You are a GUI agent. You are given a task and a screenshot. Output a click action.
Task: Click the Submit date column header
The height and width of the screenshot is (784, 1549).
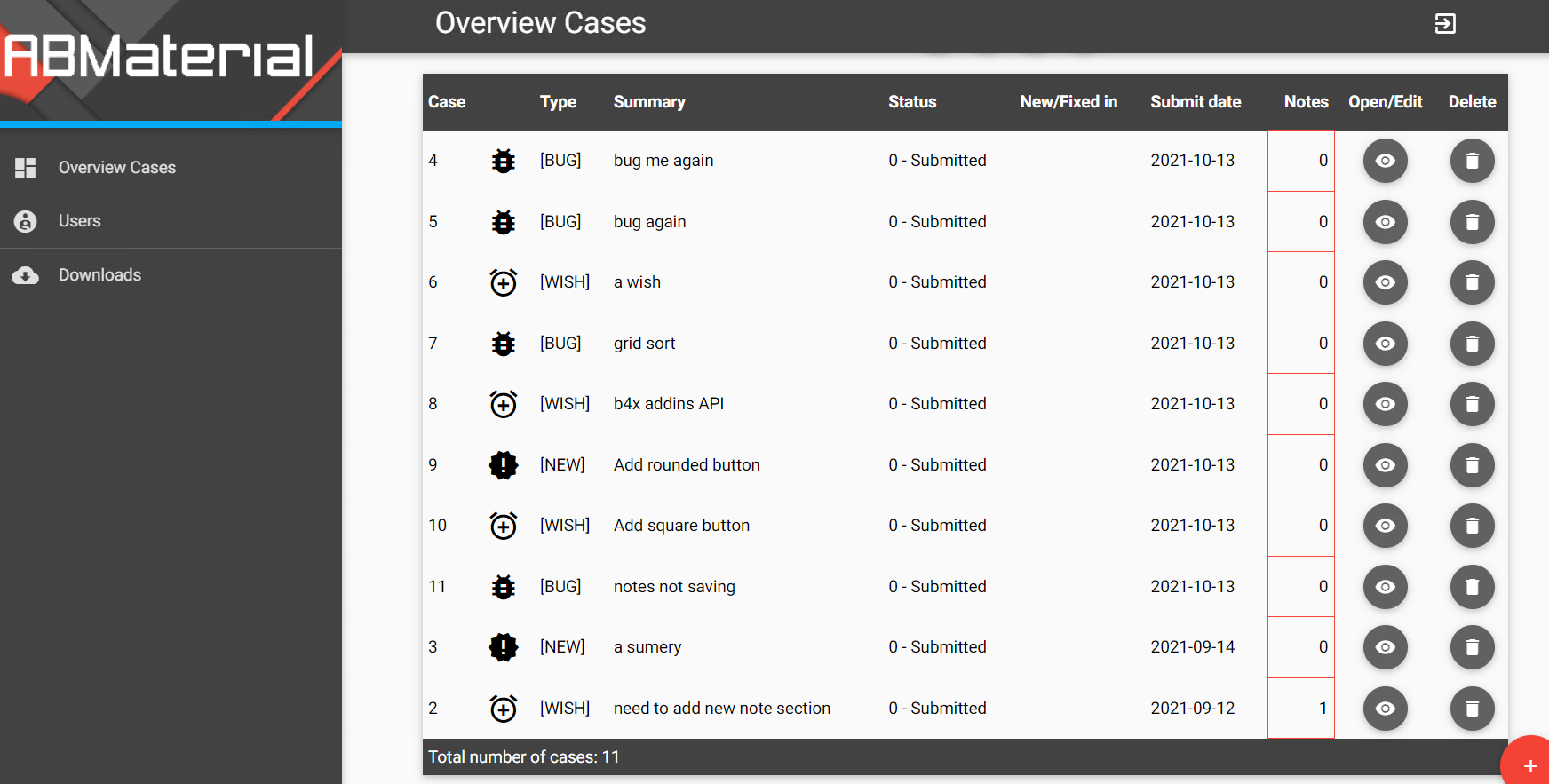tap(1196, 102)
